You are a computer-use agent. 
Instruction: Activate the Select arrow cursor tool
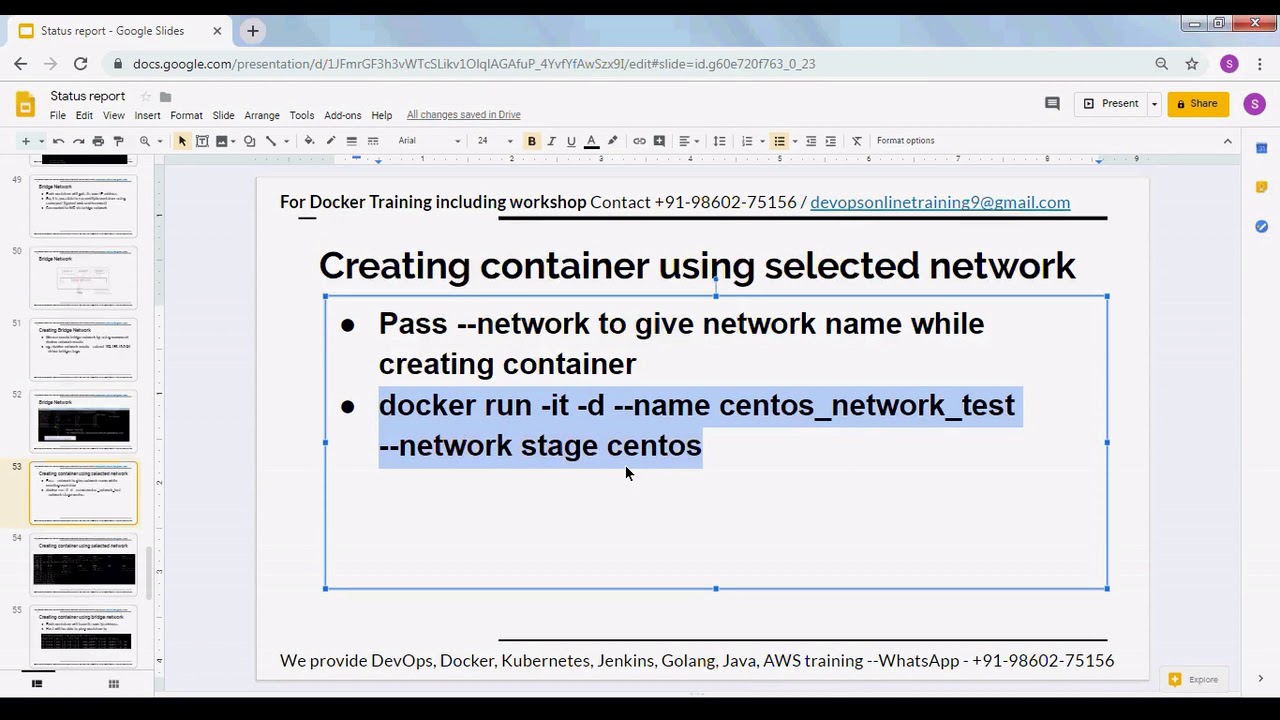(x=182, y=141)
